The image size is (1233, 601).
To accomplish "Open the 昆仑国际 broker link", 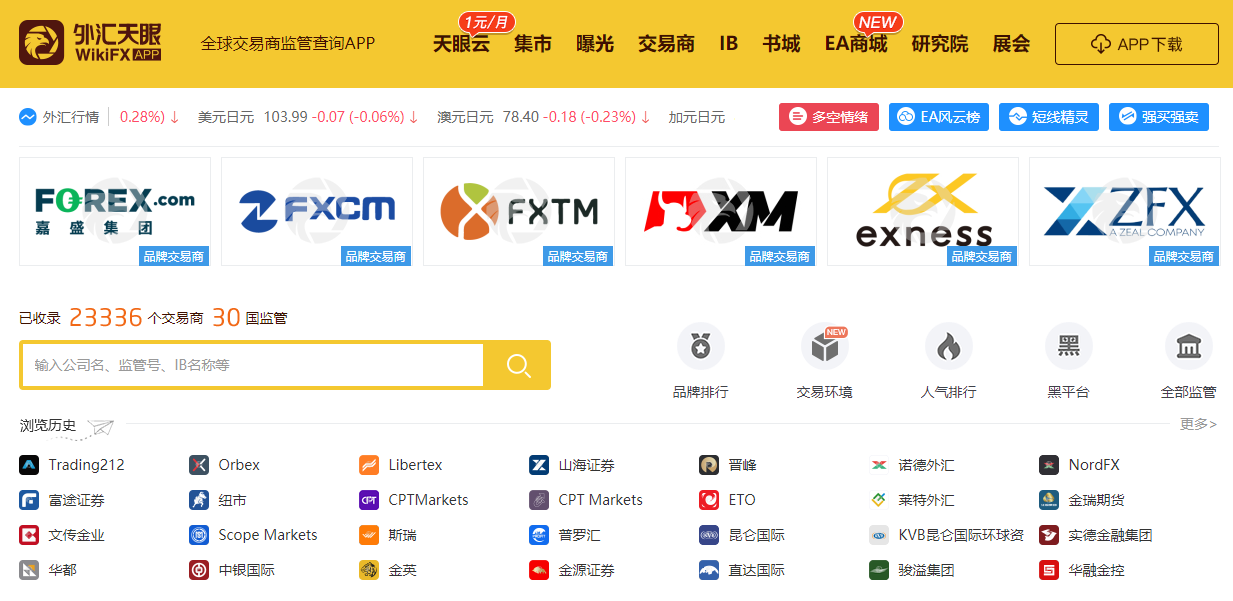I will [756, 535].
